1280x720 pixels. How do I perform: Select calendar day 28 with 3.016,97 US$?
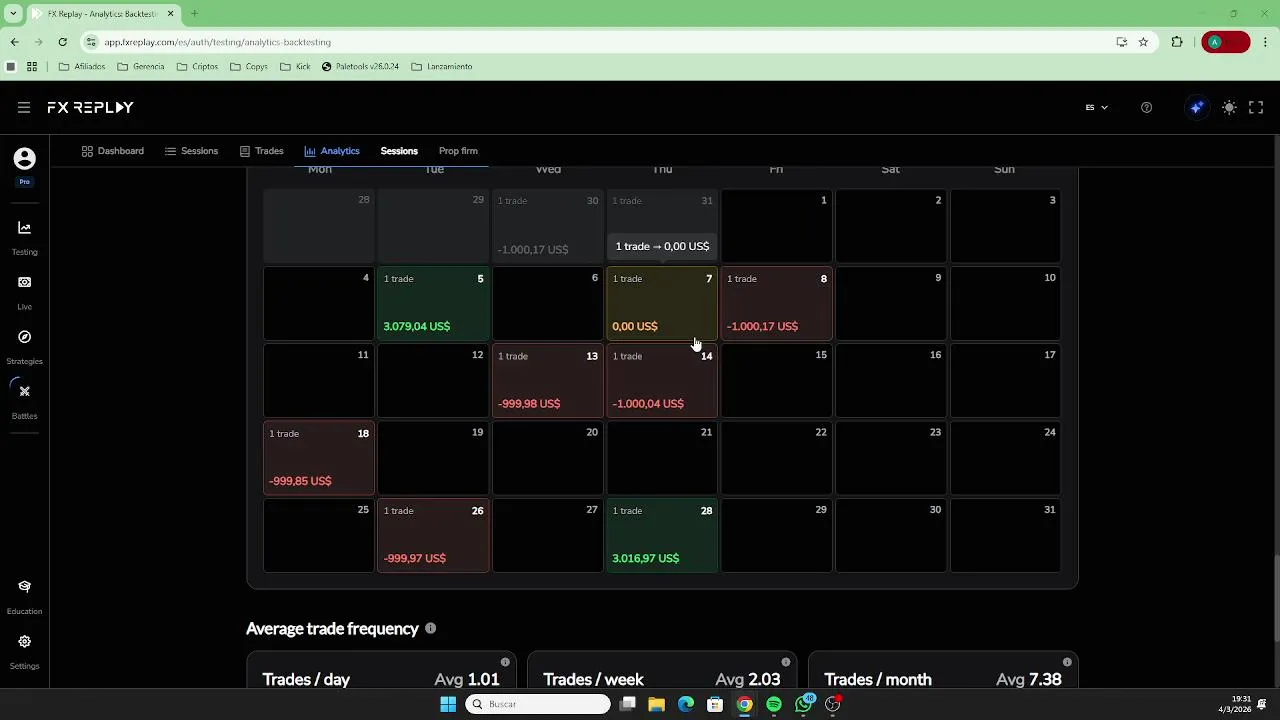click(x=662, y=535)
